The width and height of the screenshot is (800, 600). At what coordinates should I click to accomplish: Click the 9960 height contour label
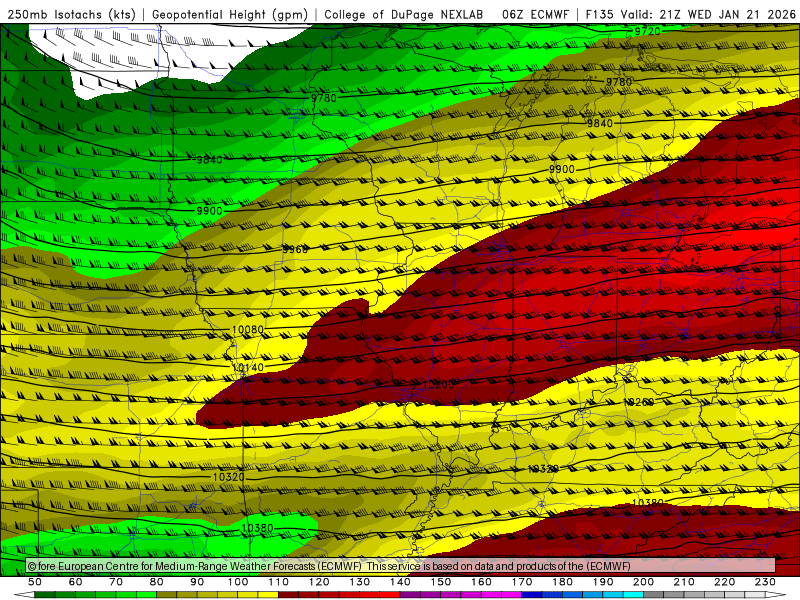(295, 249)
